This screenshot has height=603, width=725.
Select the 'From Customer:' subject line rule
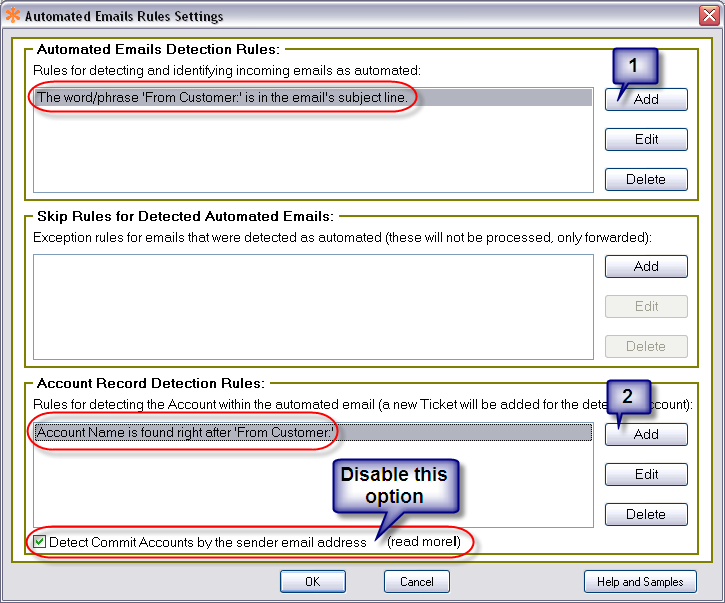tap(222, 97)
